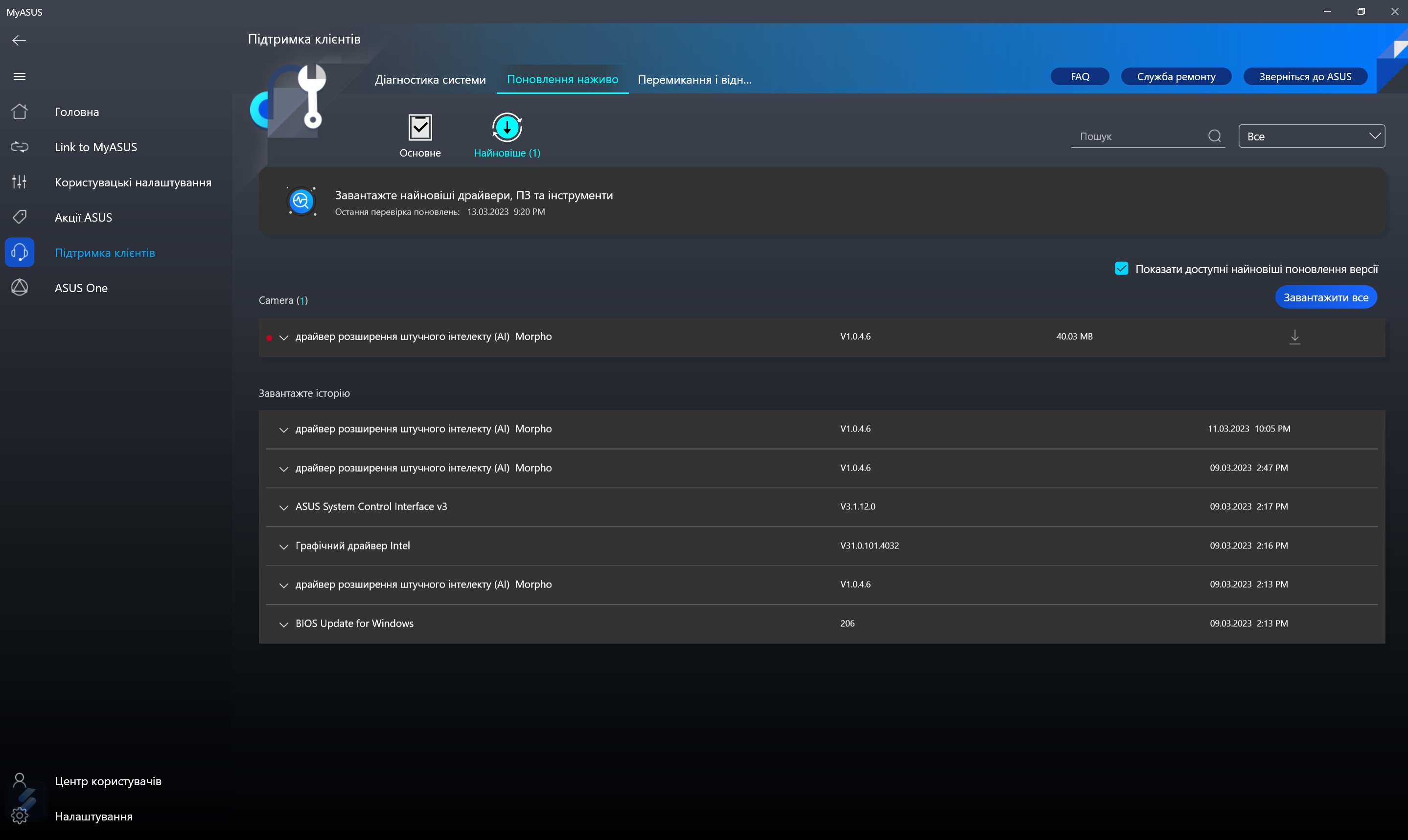Click the Link to MyASUS icon
1408x840 pixels.
(19, 147)
